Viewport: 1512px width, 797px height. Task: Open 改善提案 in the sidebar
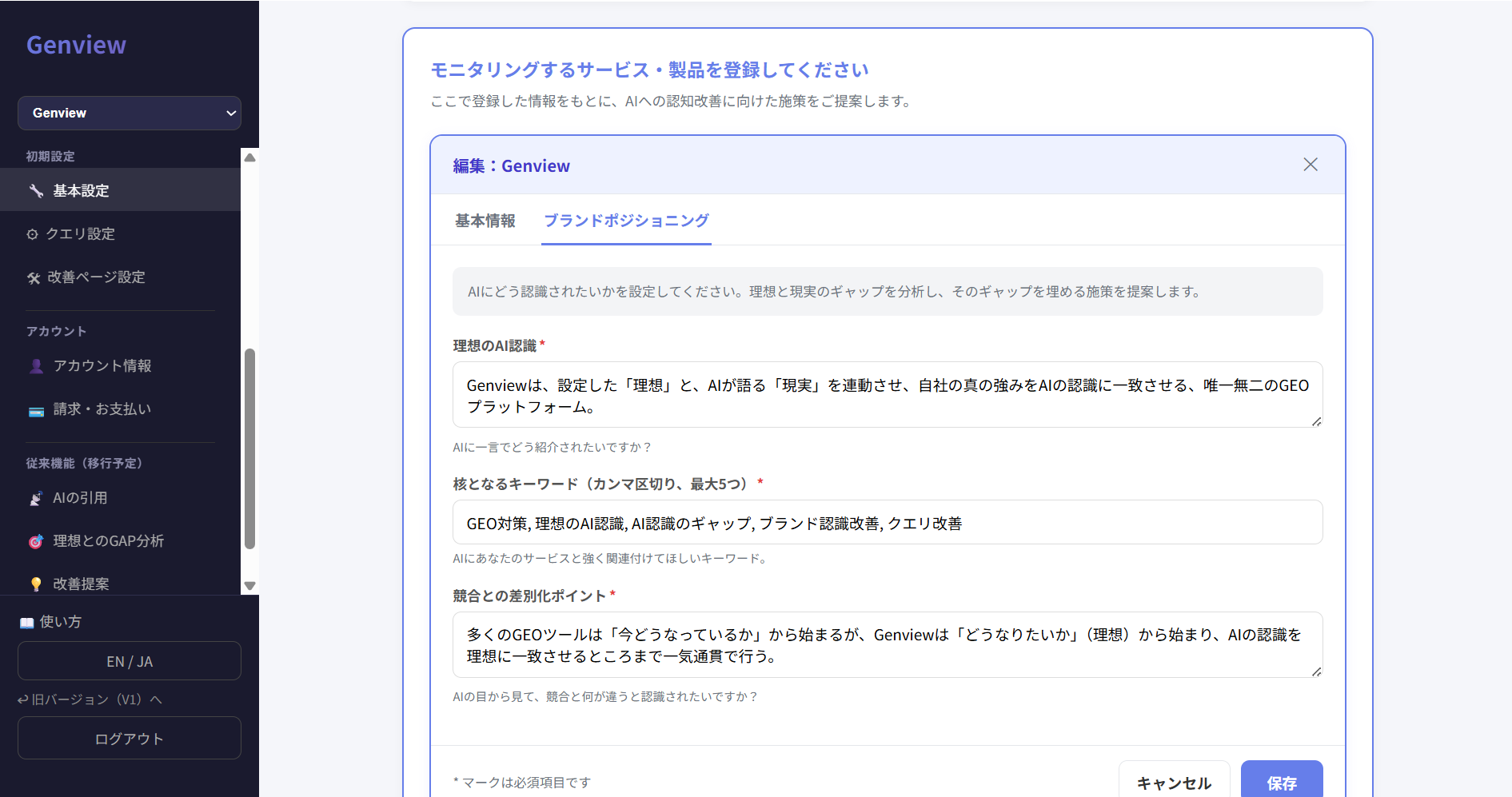coord(120,584)
